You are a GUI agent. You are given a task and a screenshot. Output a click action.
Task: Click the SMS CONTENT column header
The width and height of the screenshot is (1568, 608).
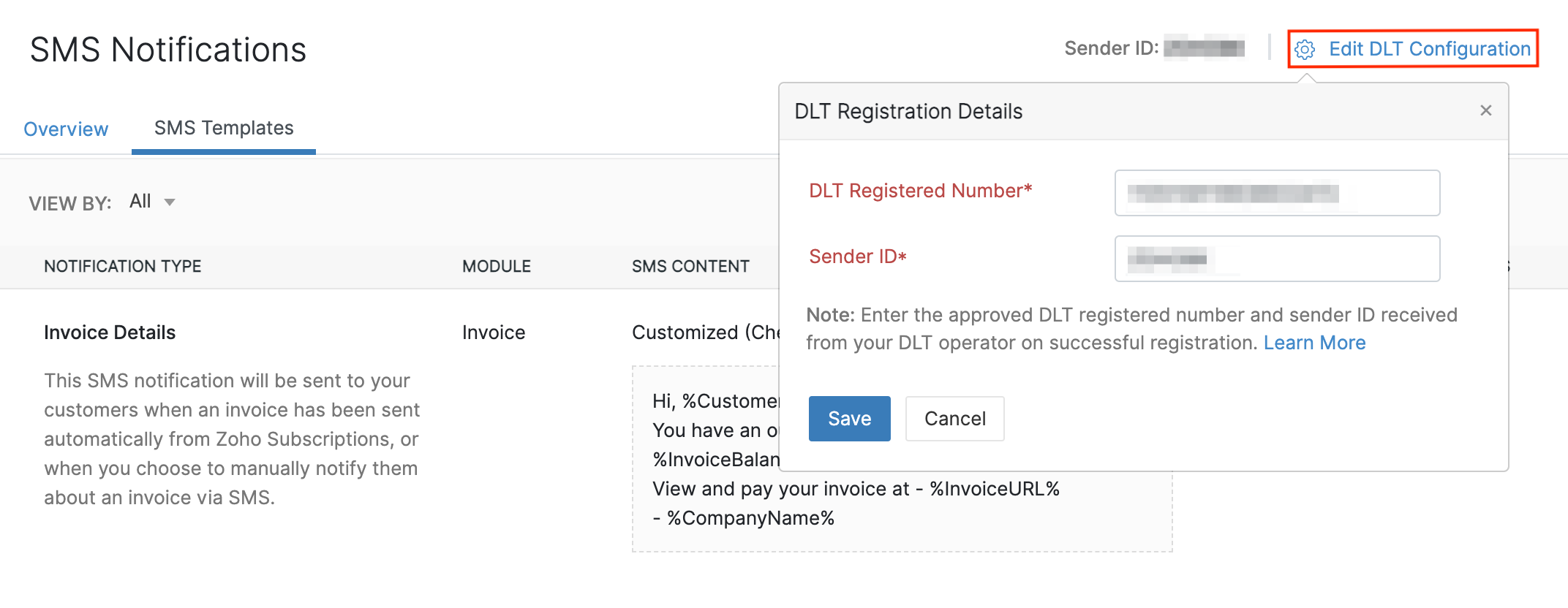tap(690, 266)
